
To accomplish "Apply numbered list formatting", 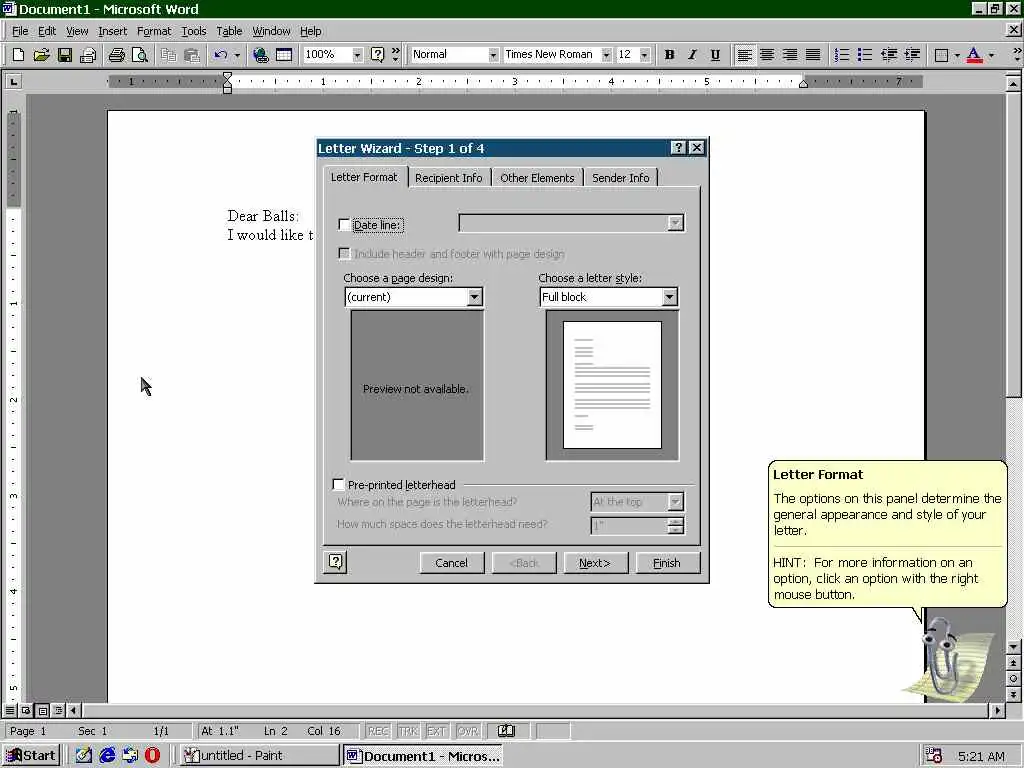I will tap(842, 55).
